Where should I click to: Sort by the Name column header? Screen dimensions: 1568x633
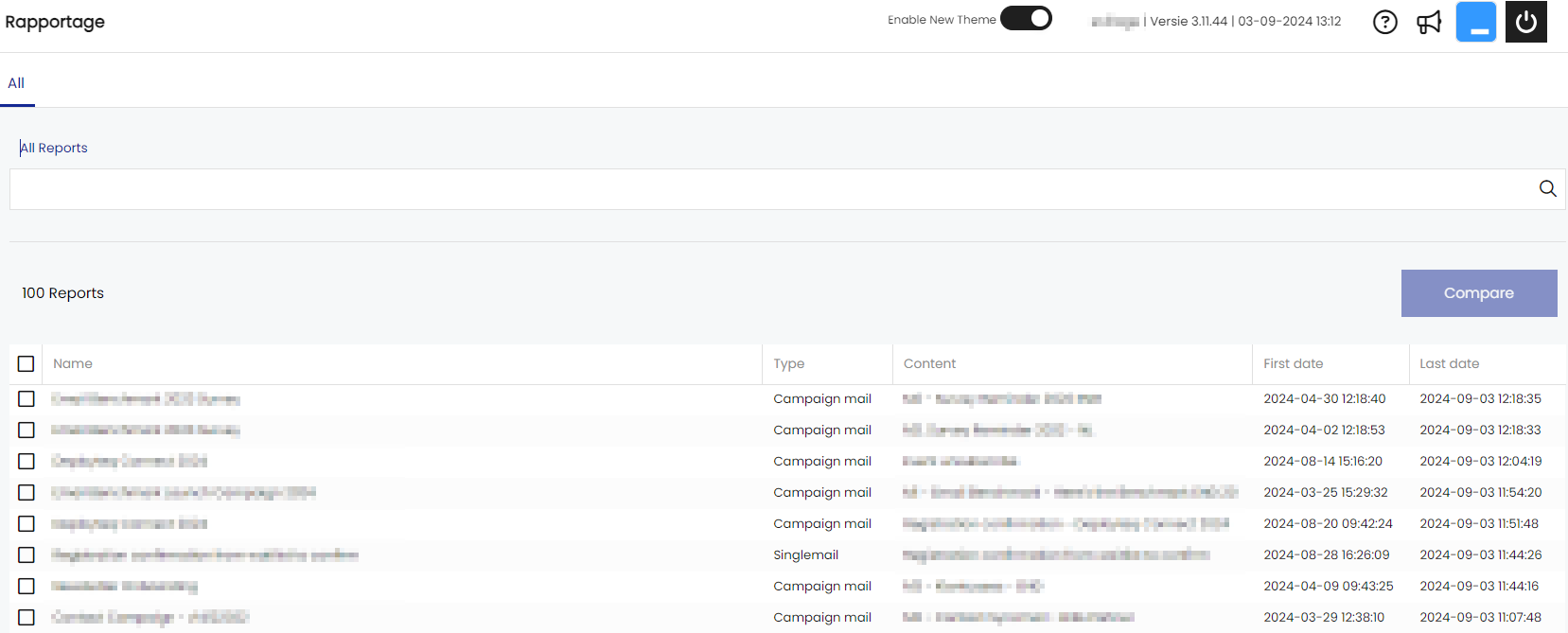pyautogui.click(x=73, y=363)
